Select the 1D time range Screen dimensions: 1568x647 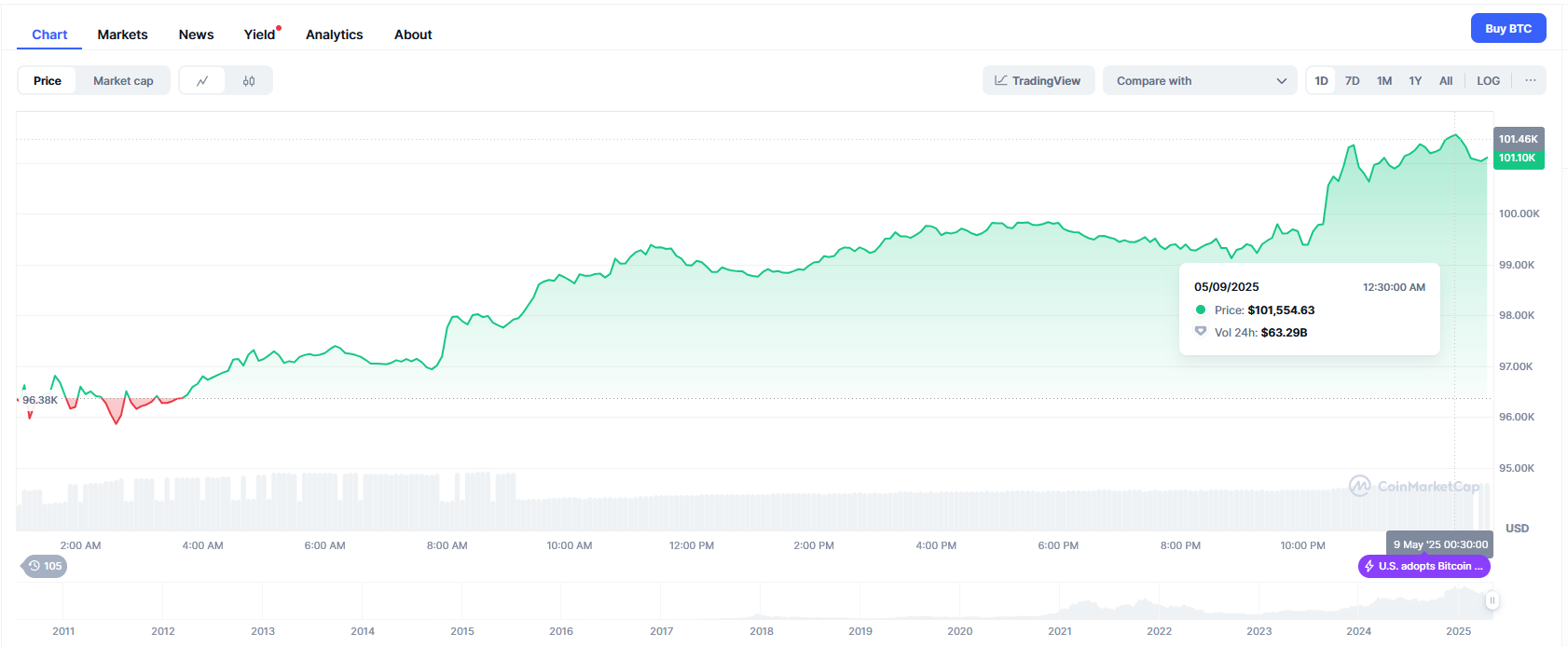click(x=1321, y=81)
